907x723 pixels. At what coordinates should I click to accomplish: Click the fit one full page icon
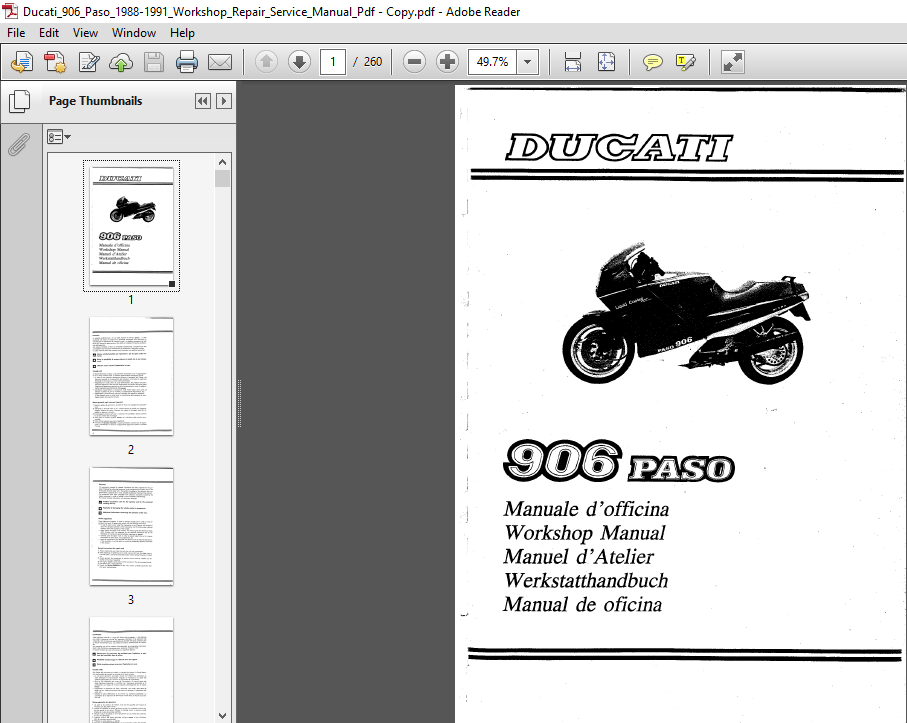[x=606, y=62]
